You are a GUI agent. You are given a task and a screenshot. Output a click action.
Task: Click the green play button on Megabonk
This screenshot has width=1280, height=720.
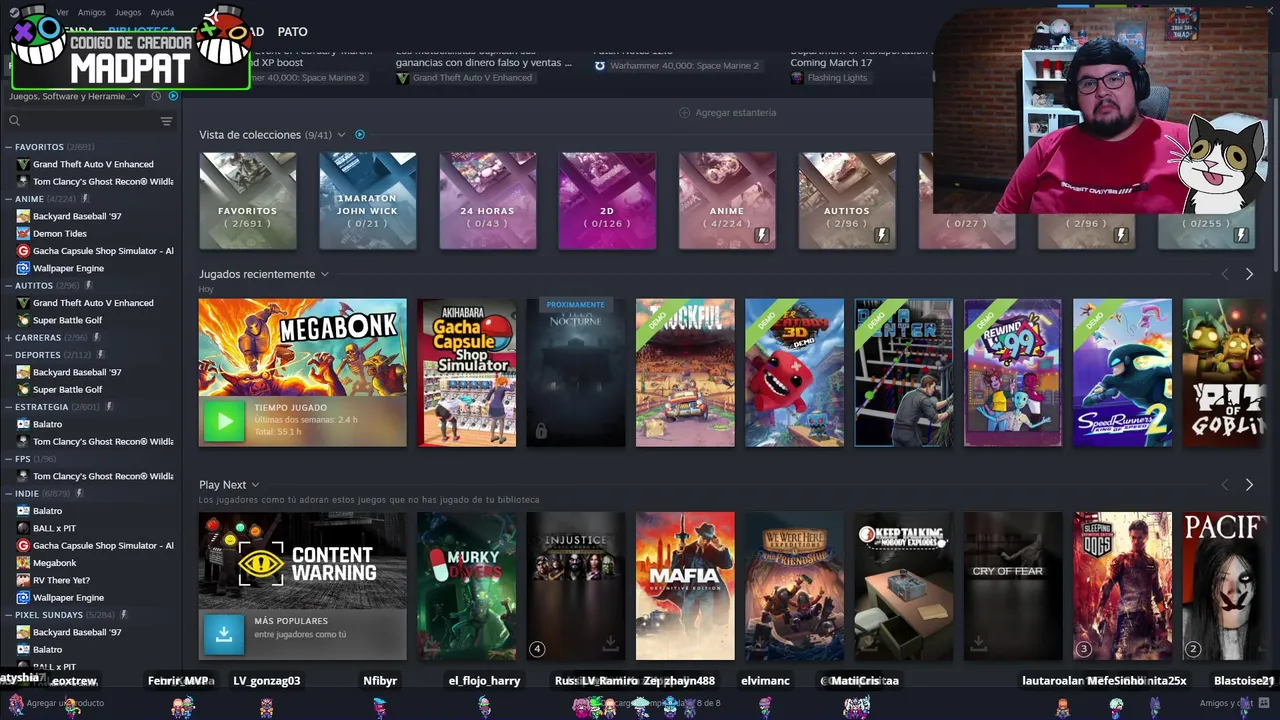pyautogui.click(x=224, y=421)
